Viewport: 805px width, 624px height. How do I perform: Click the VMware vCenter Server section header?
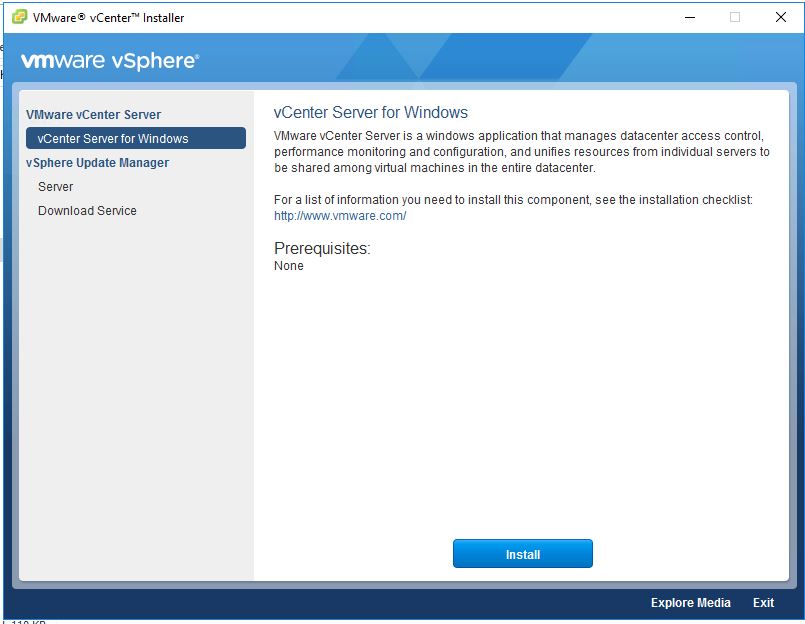tap(93, 115)
